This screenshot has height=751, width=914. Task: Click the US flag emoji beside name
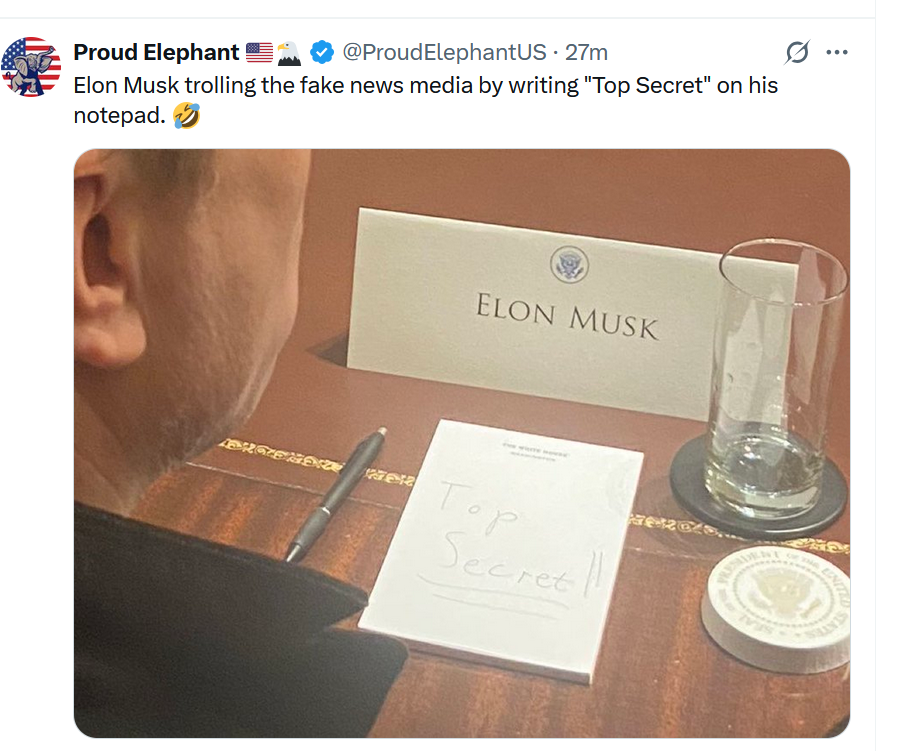point(259,52)
